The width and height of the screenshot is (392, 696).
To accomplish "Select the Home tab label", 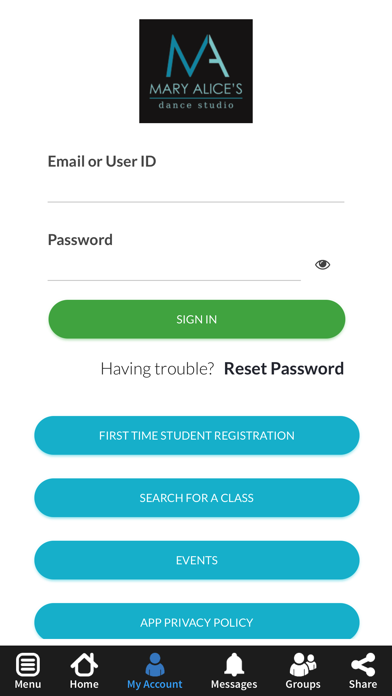I will click(x=84, y=684).
